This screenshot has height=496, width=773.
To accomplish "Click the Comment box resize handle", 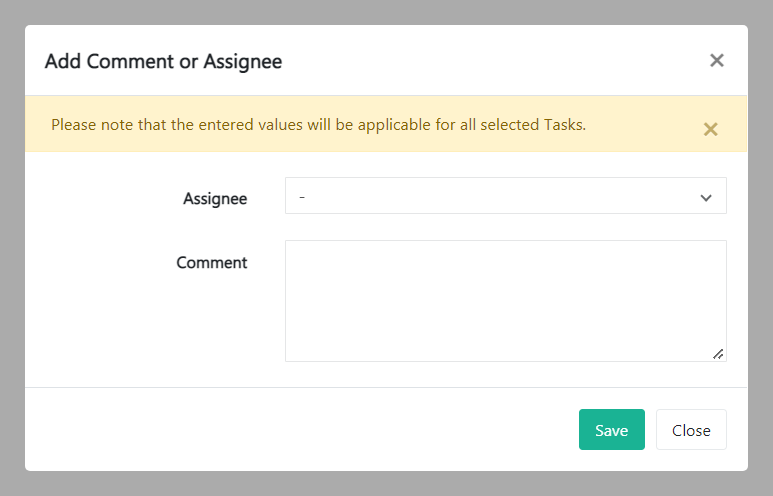I will click(x=718, y=353).
